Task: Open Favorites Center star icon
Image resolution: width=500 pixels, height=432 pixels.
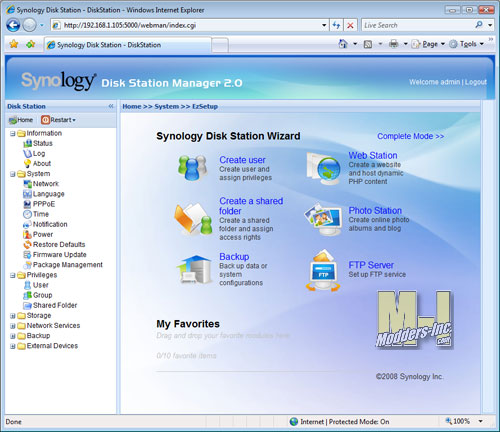Action: tap(14, 44)
